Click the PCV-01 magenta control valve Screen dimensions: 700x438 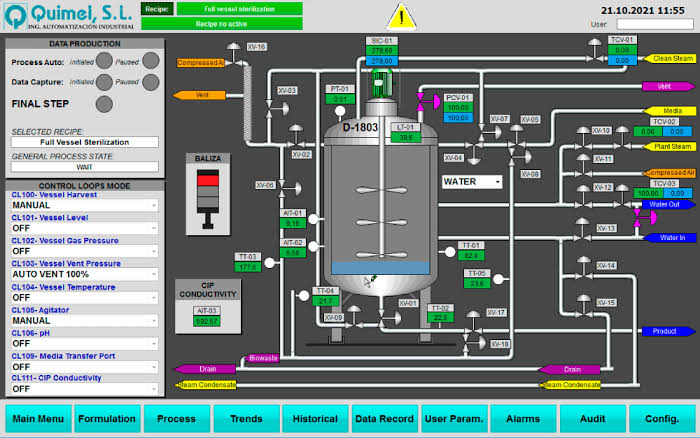[x=427, y=102]
